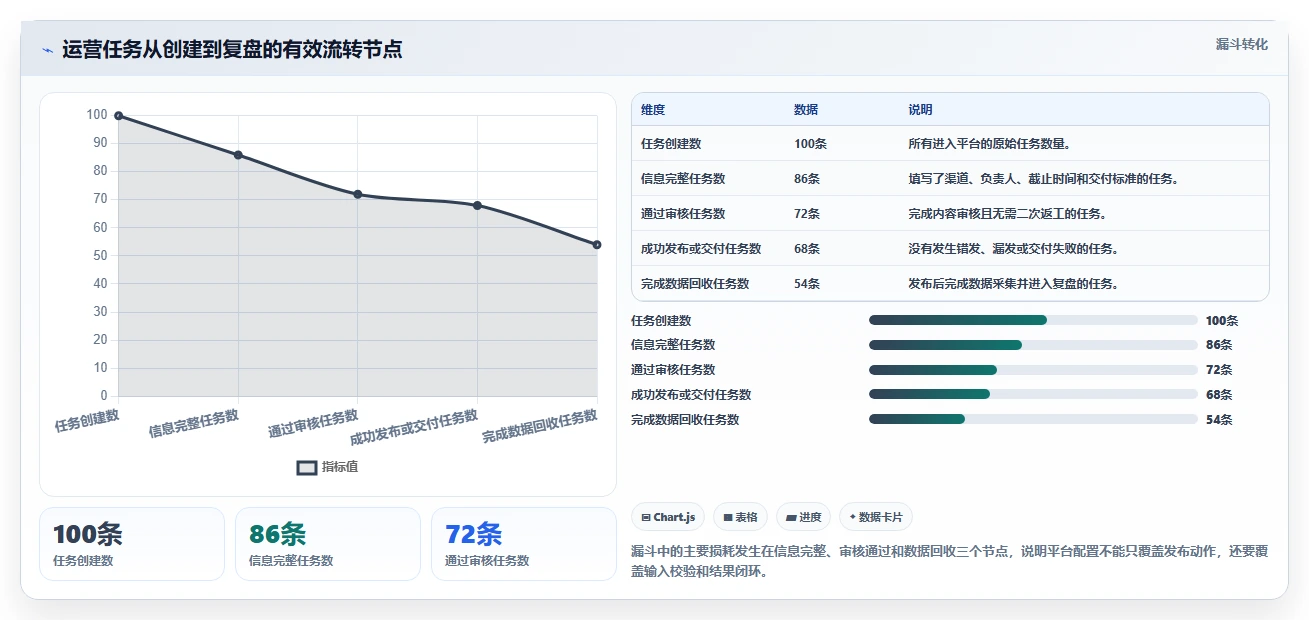Viewport: 1309px width, 620px height.
Task: Click table value 100条
Action: (x=811, y=144)
